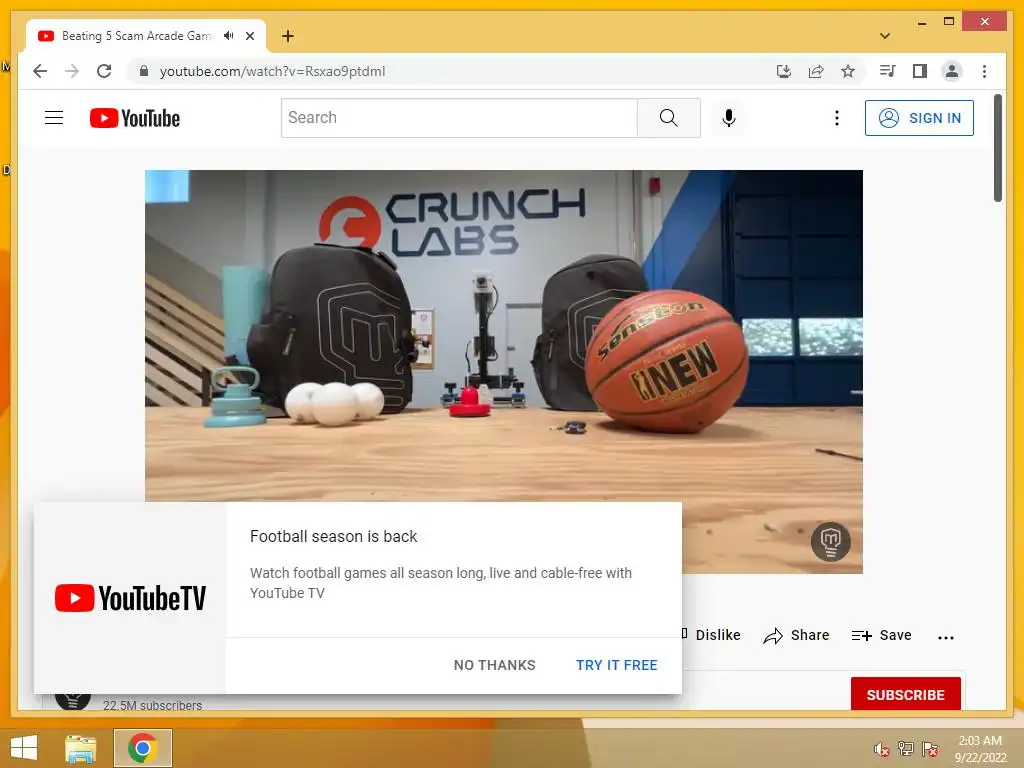This screenshot has height=768, width=1024.
Task: Go to YouTube home via logo
Action: tap(135, 118)
